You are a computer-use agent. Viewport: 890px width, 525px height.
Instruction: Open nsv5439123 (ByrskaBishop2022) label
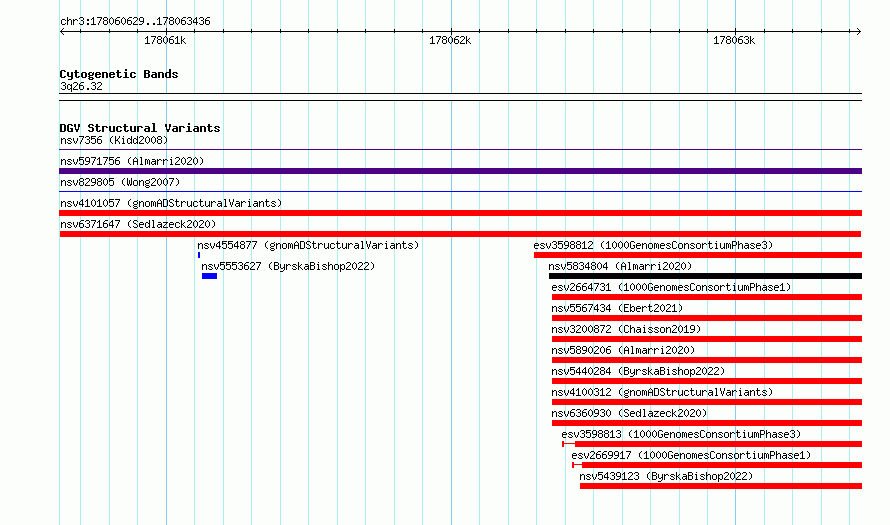coord(666,476)
